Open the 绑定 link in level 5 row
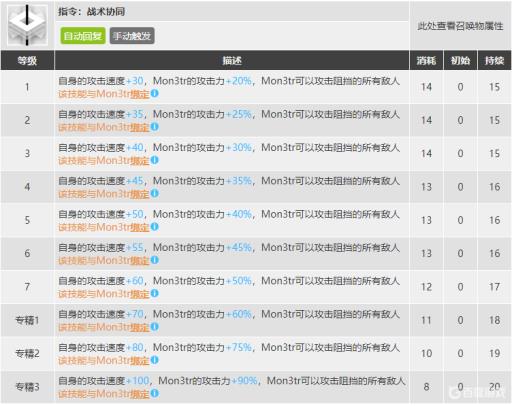This screenshot has width=512, height=406. pos(140,227)
